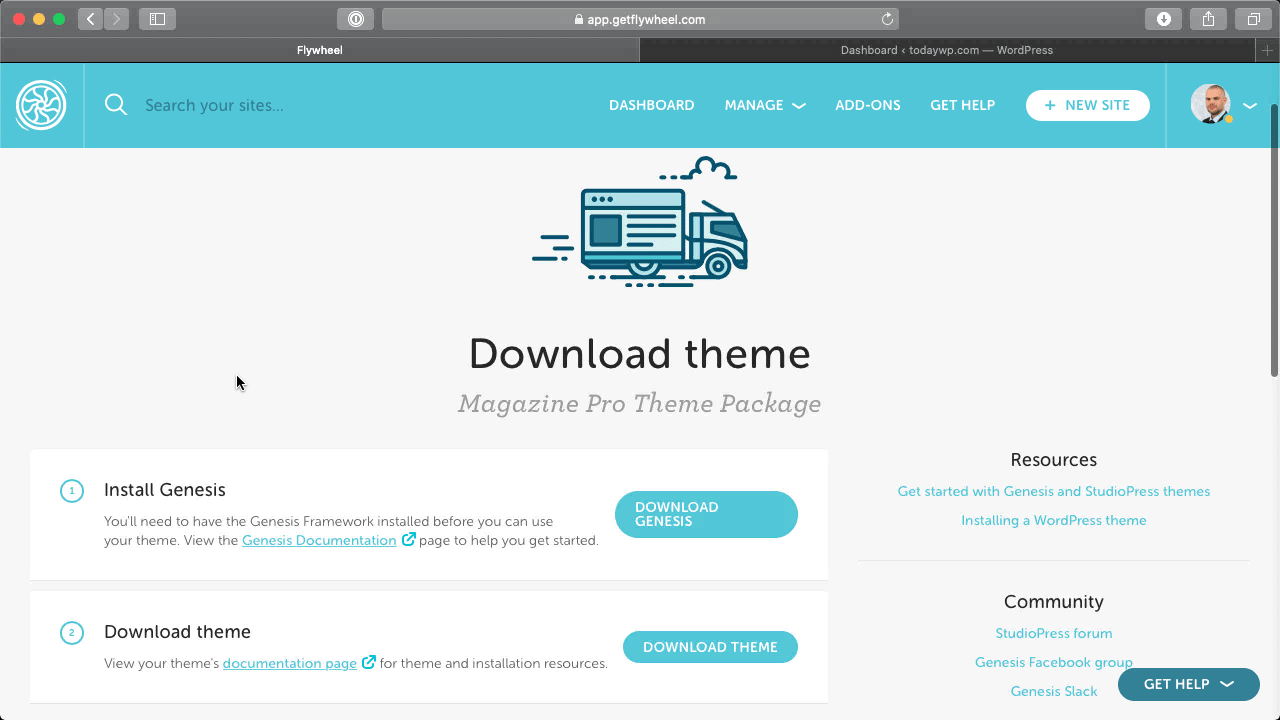The width and height of the screenshot is (1280, 720).
Task: Show all tabs overview icon
Action: 1253,19
